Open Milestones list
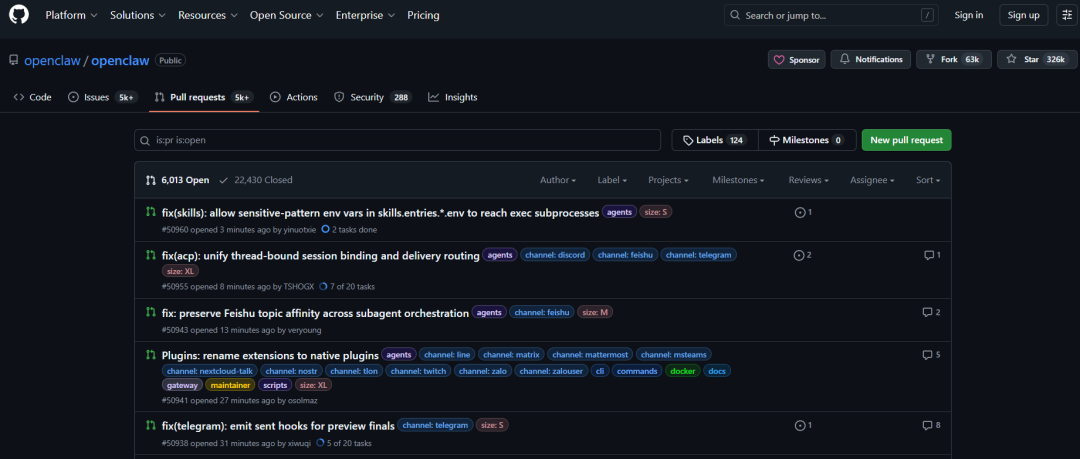Image resolution: width=1080 pixels, height=459 pixels. pos(806,140)
